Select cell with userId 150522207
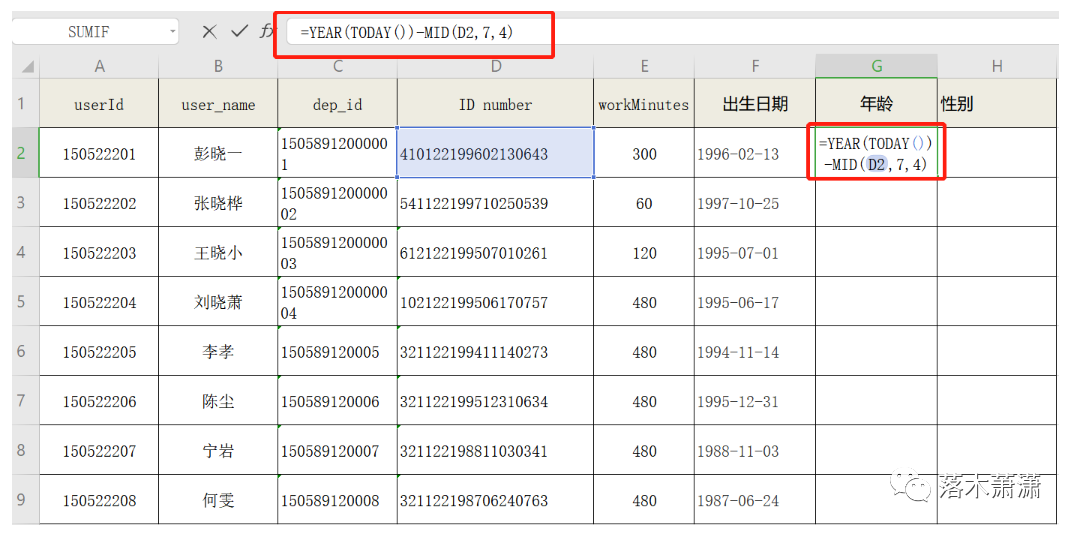The width and height of the screenshot is (1076, 533). pyautogui.click(x=100, y=450)
